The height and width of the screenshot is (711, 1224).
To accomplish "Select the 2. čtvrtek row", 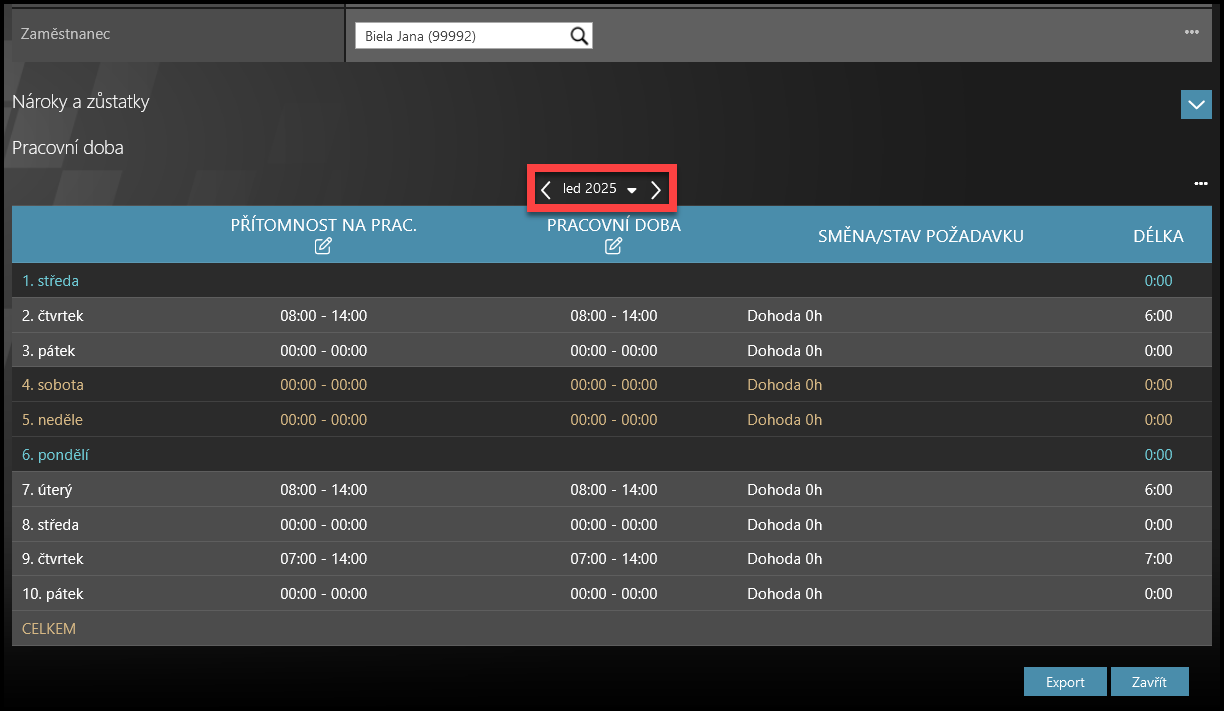I will [53, 316].
